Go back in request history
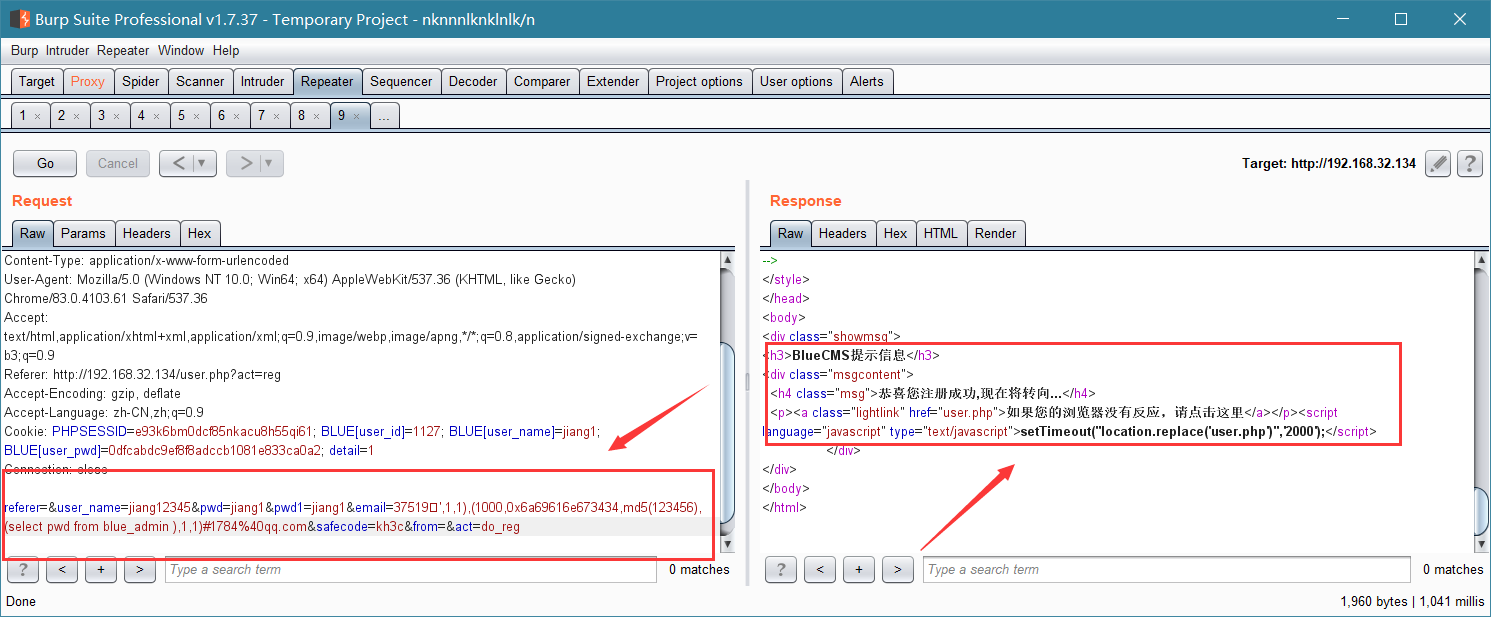The width and height of the screenshot is (1491, 617). point(178,163)
